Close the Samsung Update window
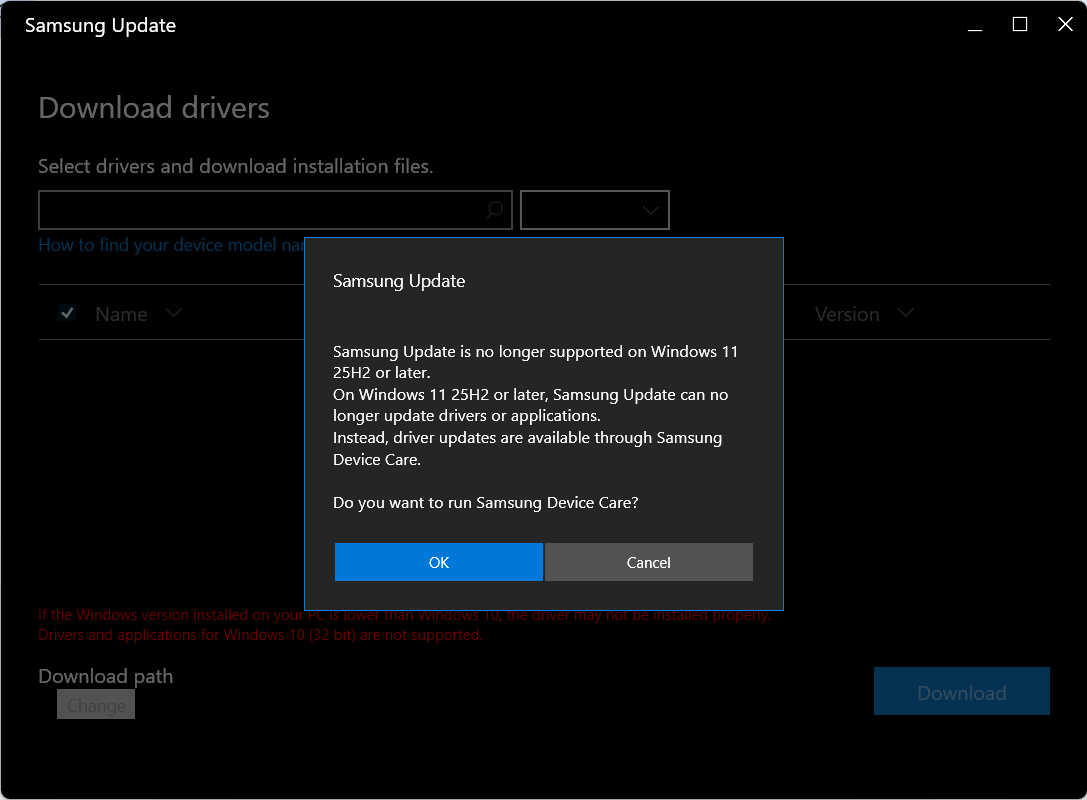This screenshot has height=800, width=1087. pyautogui.click(x=1066, y=25)
